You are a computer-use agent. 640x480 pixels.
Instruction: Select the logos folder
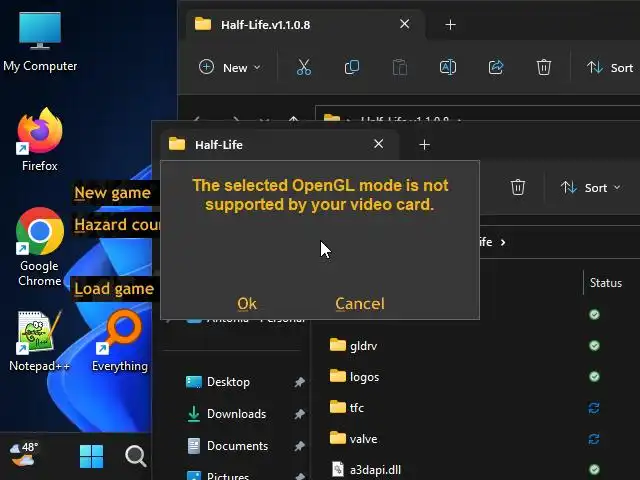point(354,377)
